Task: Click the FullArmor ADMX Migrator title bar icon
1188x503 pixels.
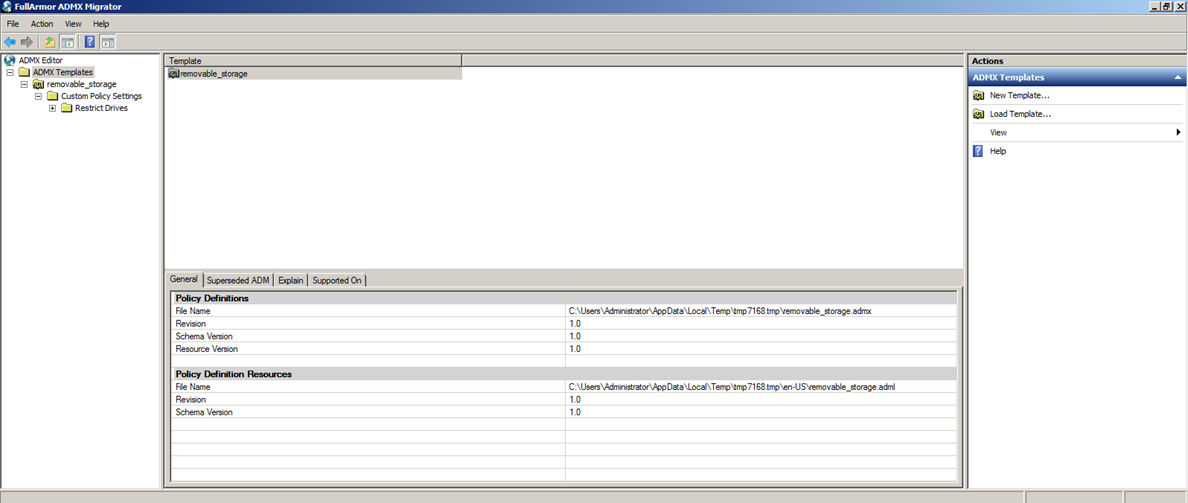Action: (7, 6)
